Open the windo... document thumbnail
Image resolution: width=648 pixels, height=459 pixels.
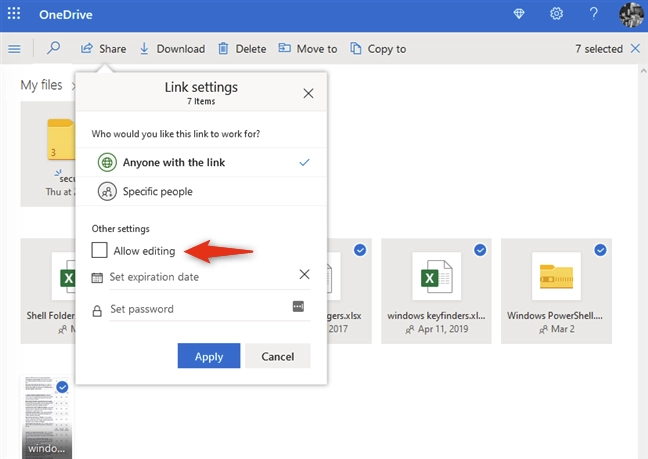pos(46,416)
